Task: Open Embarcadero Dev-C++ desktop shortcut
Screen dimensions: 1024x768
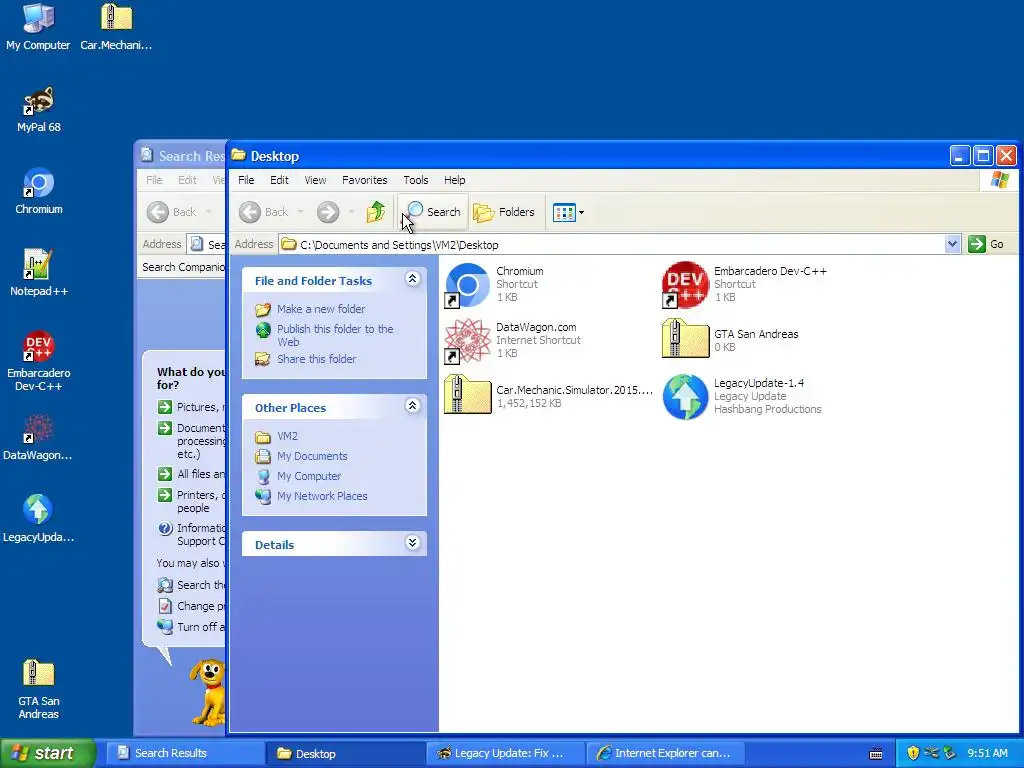Action: coord(39,361)
